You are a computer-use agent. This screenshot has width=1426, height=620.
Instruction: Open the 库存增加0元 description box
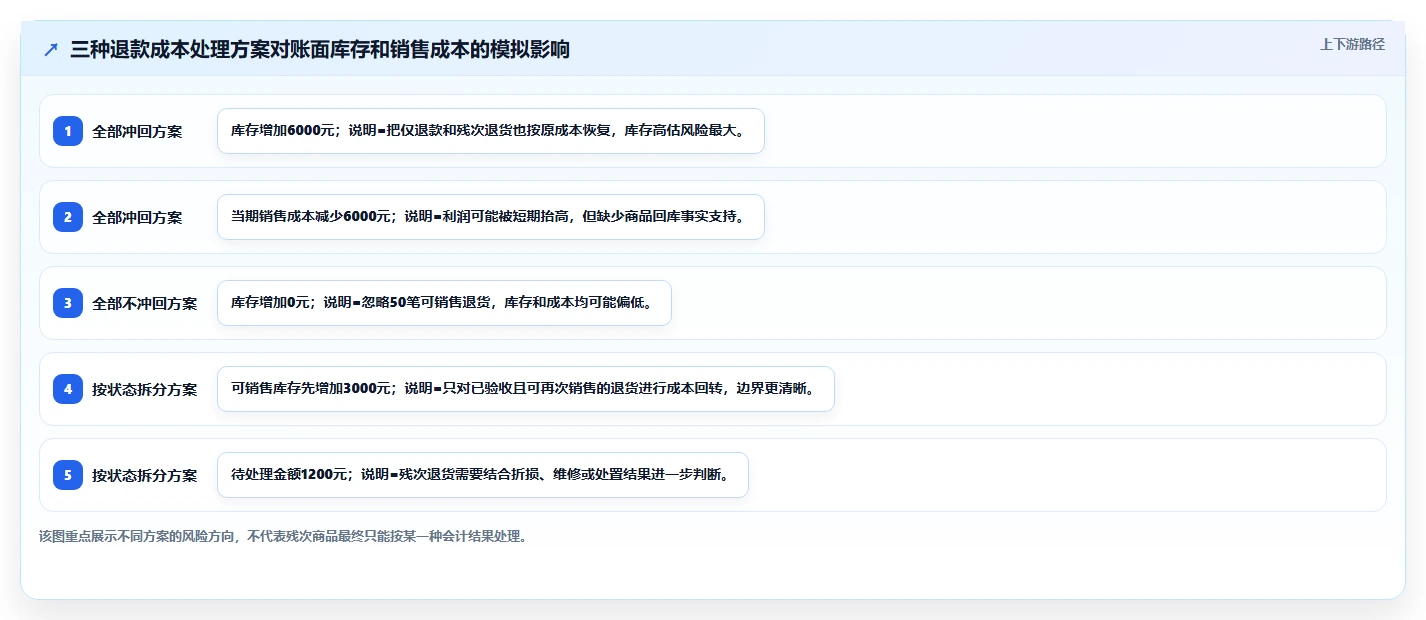(444, 303)
